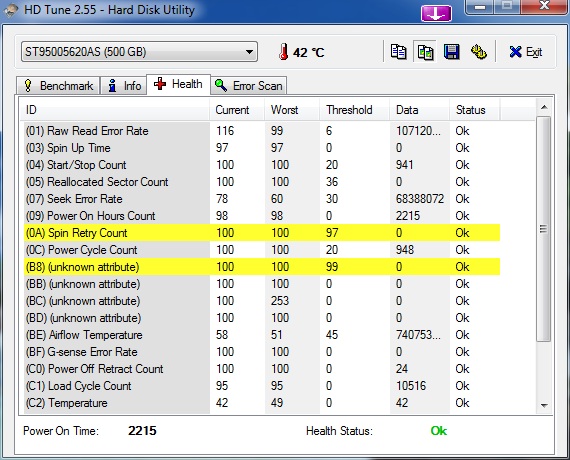Click the purple download arrow button
The height and width of the screenshot is (460, 570).
pos(436,13)
